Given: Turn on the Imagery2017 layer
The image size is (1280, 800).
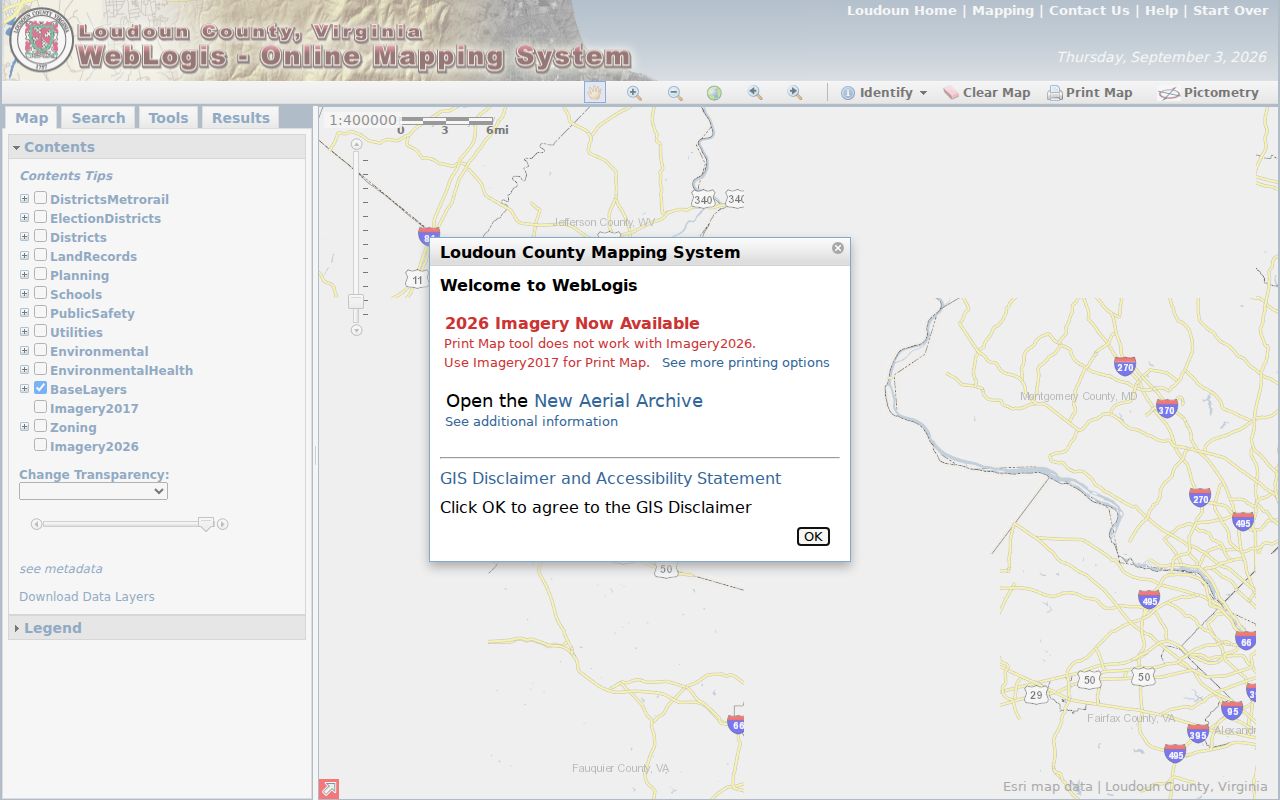Looking at the screenshot, I should click(41, 407).
